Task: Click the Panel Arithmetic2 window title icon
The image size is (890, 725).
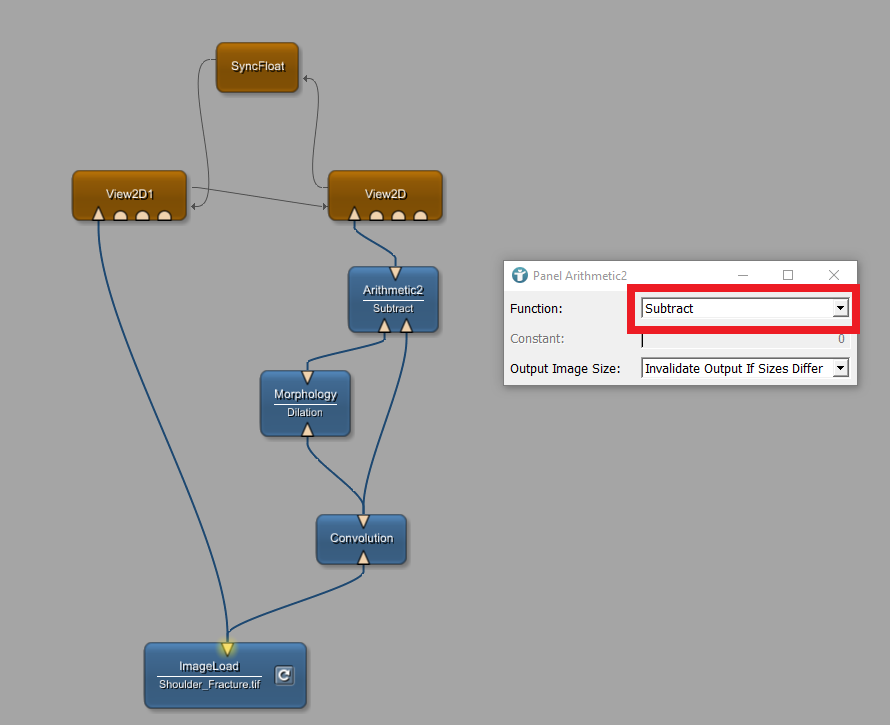Action: click(x=519, y=275)
